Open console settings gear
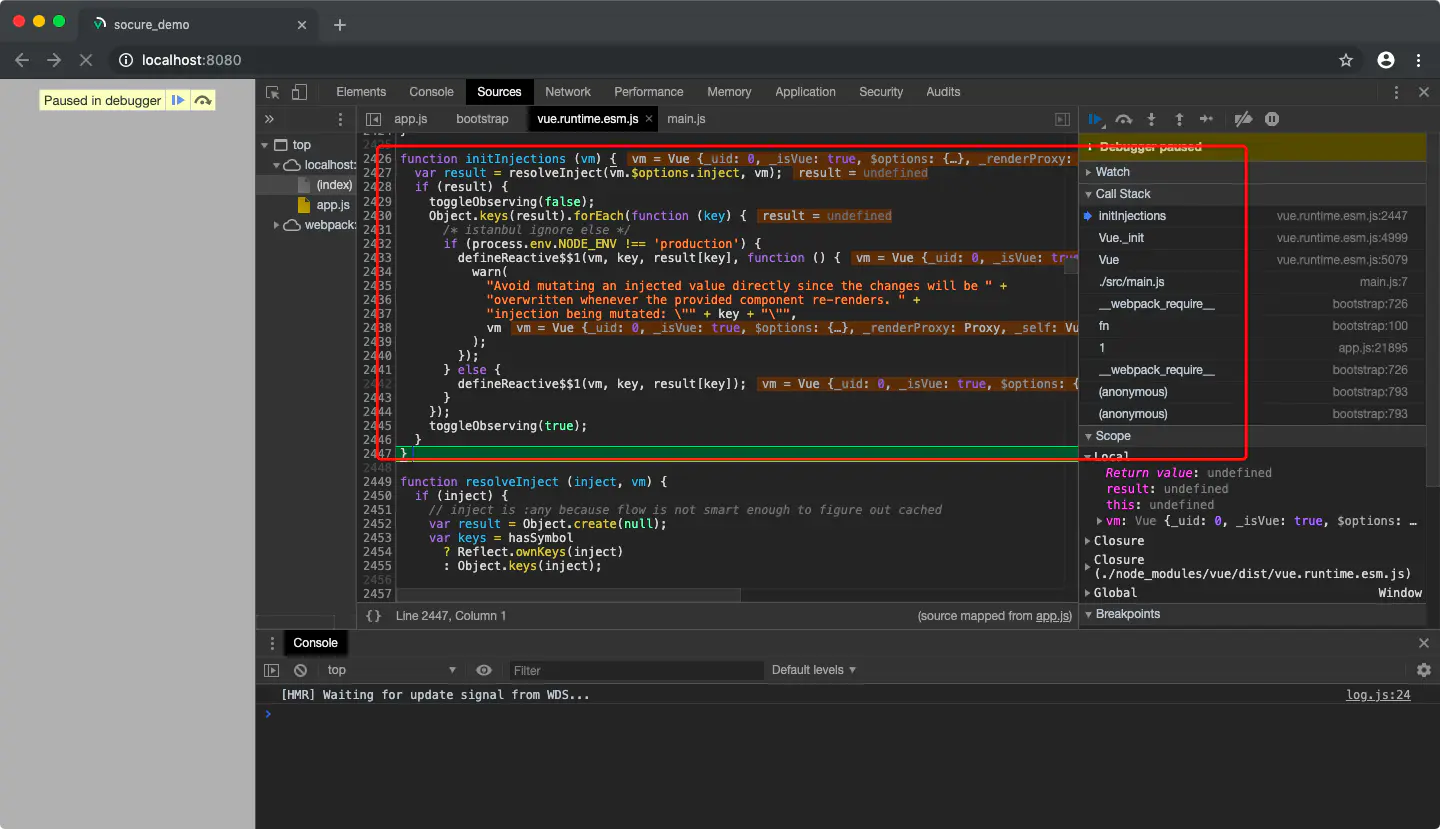1440x829 pixels. pyautogui.click(x=1423, y=670)
